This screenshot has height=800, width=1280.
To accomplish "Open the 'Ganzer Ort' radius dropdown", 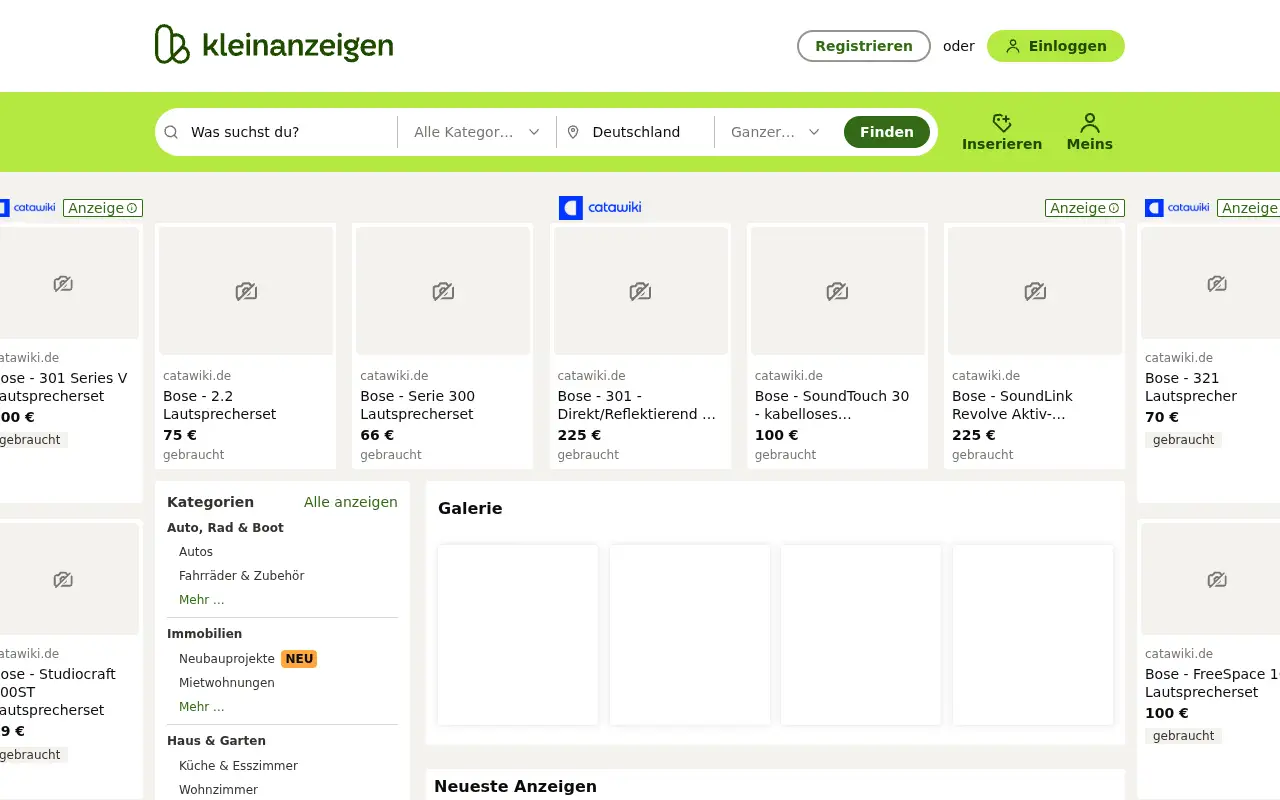I will pyautogui.click(x=775, y=132).
